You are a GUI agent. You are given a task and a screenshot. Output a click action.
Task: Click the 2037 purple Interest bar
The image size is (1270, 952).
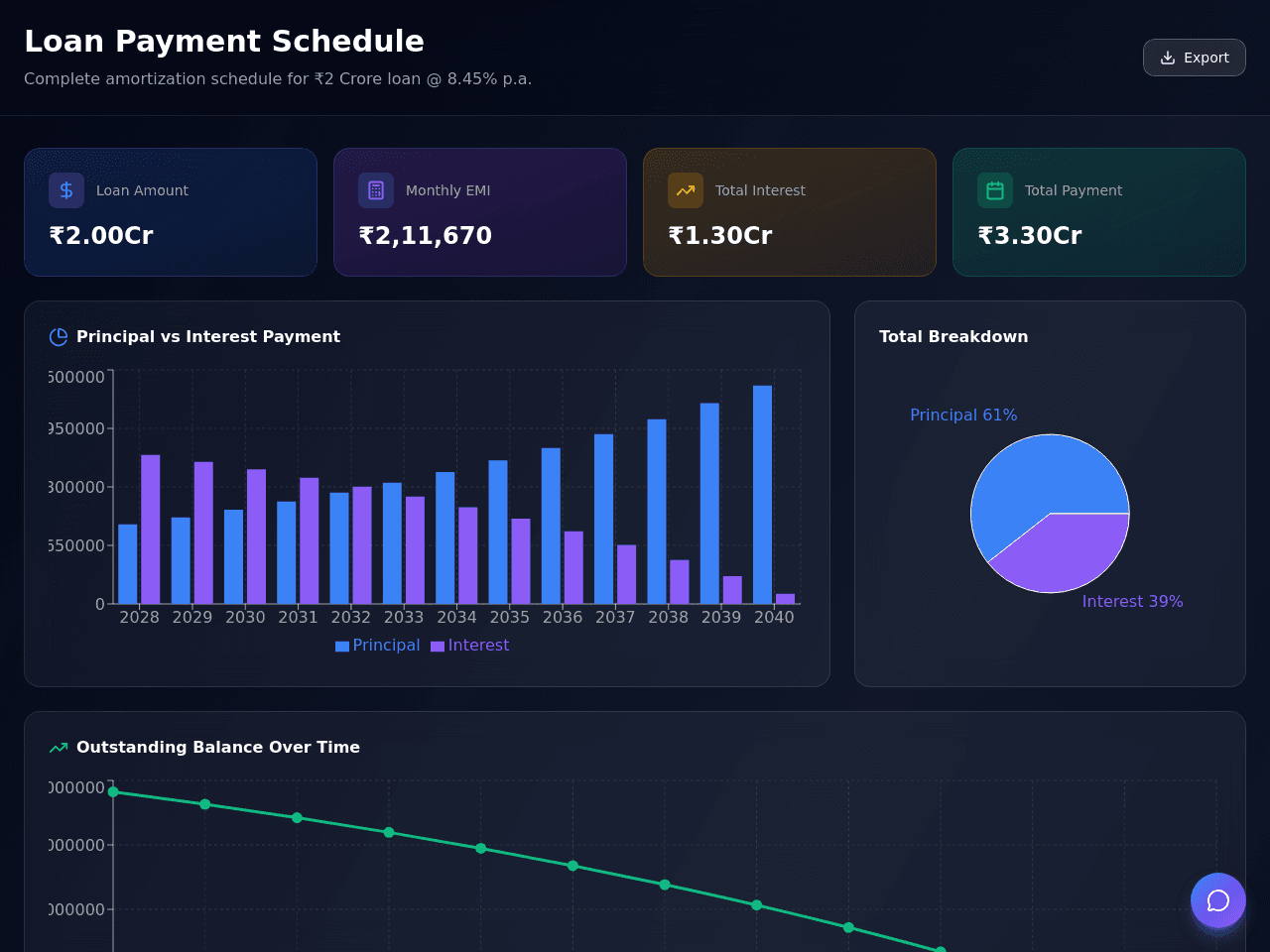pyautogui.click(x=627, y=574)
